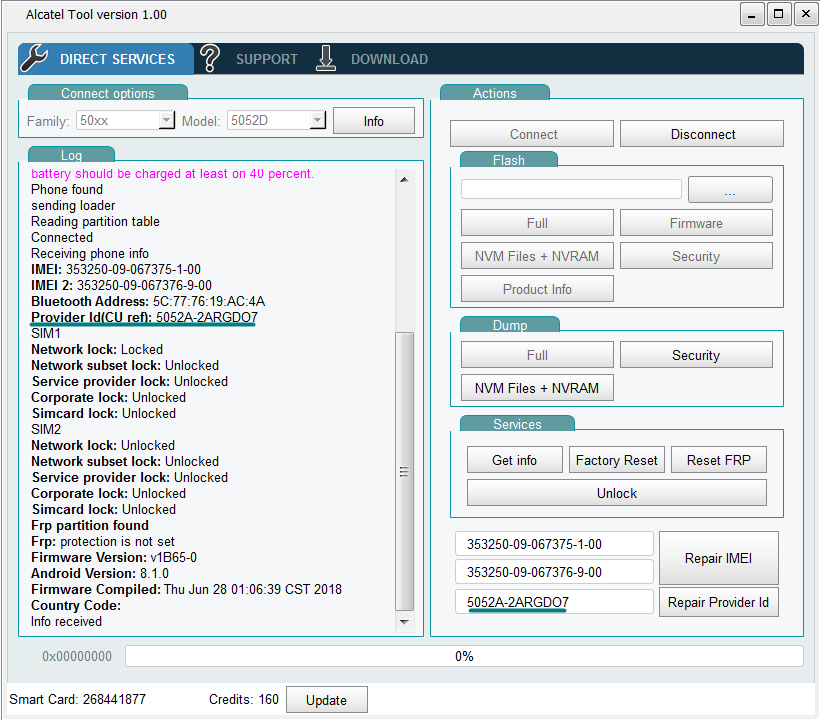Click the Product Info button
Screen dimensions: 820x720
537,289
